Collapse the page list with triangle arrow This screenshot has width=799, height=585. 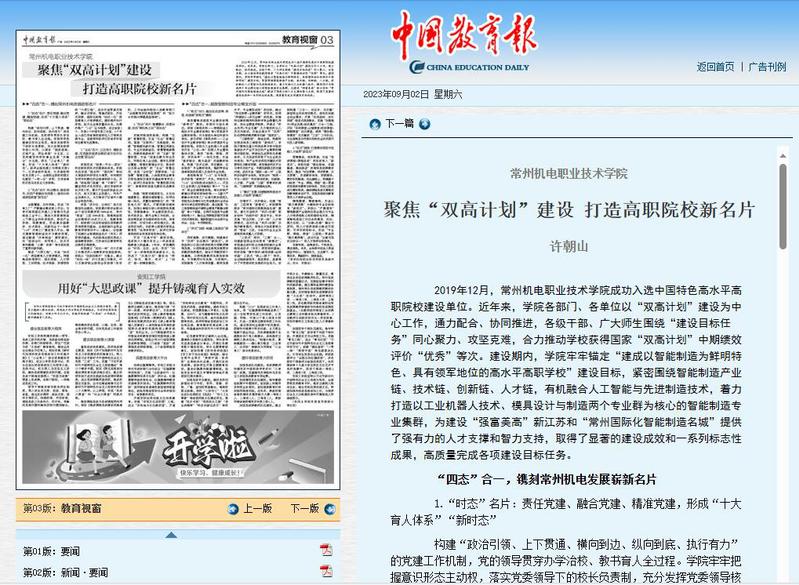click(x=171, y=534)
